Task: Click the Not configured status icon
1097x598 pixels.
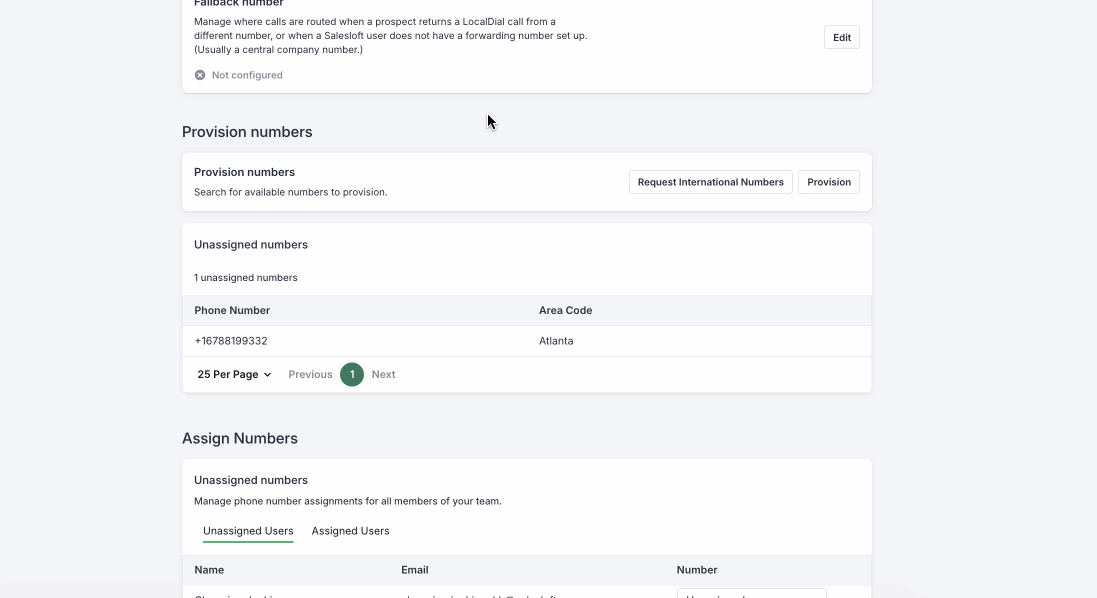Action: (200, 75)
